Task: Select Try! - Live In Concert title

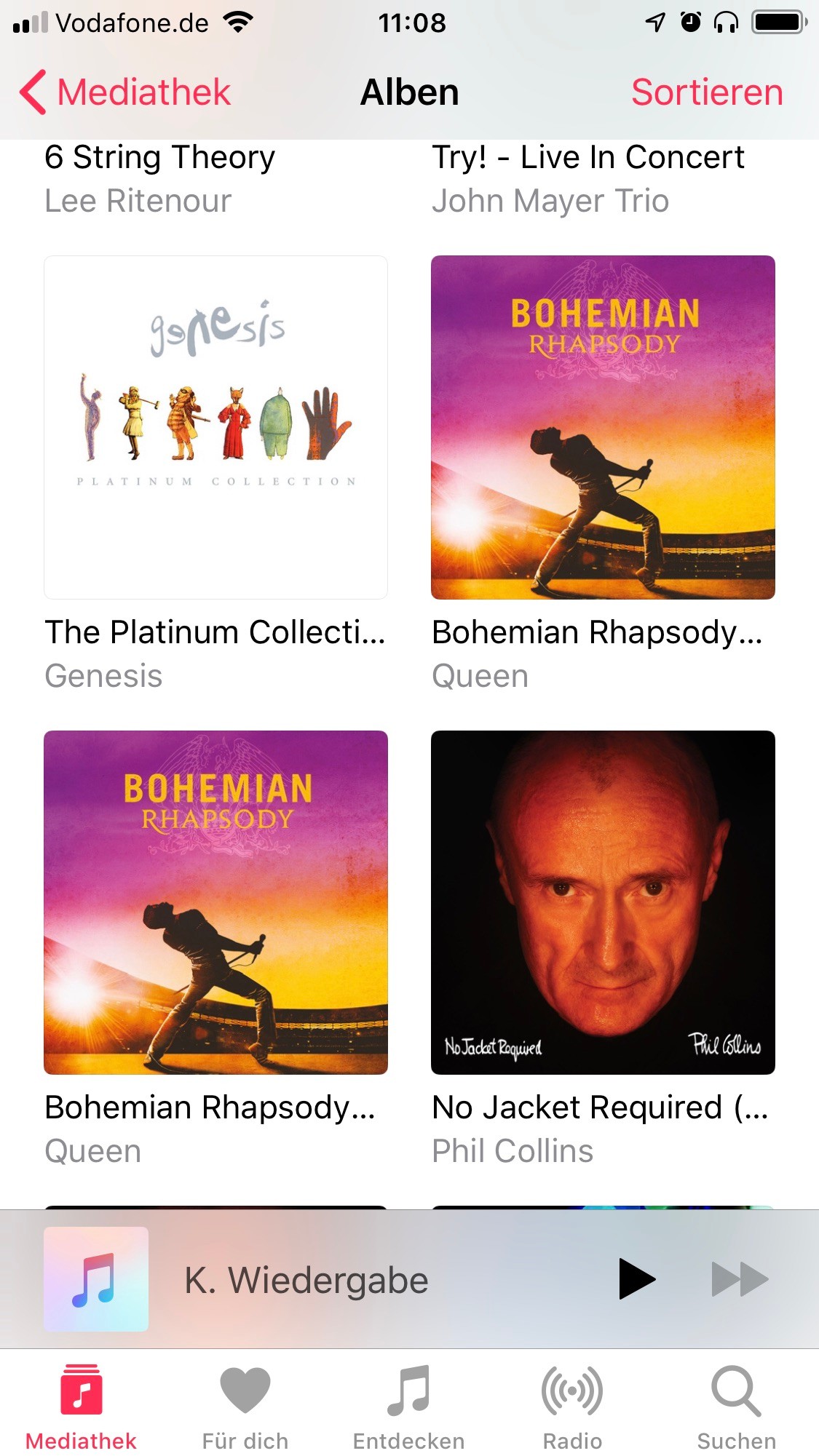Action: pyautogui.click(x=588, y=157)
